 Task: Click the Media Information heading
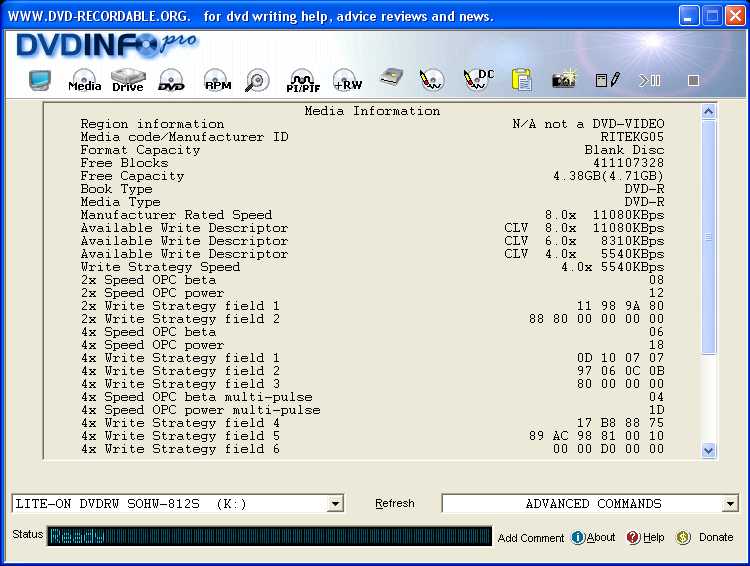coord(372,111)
